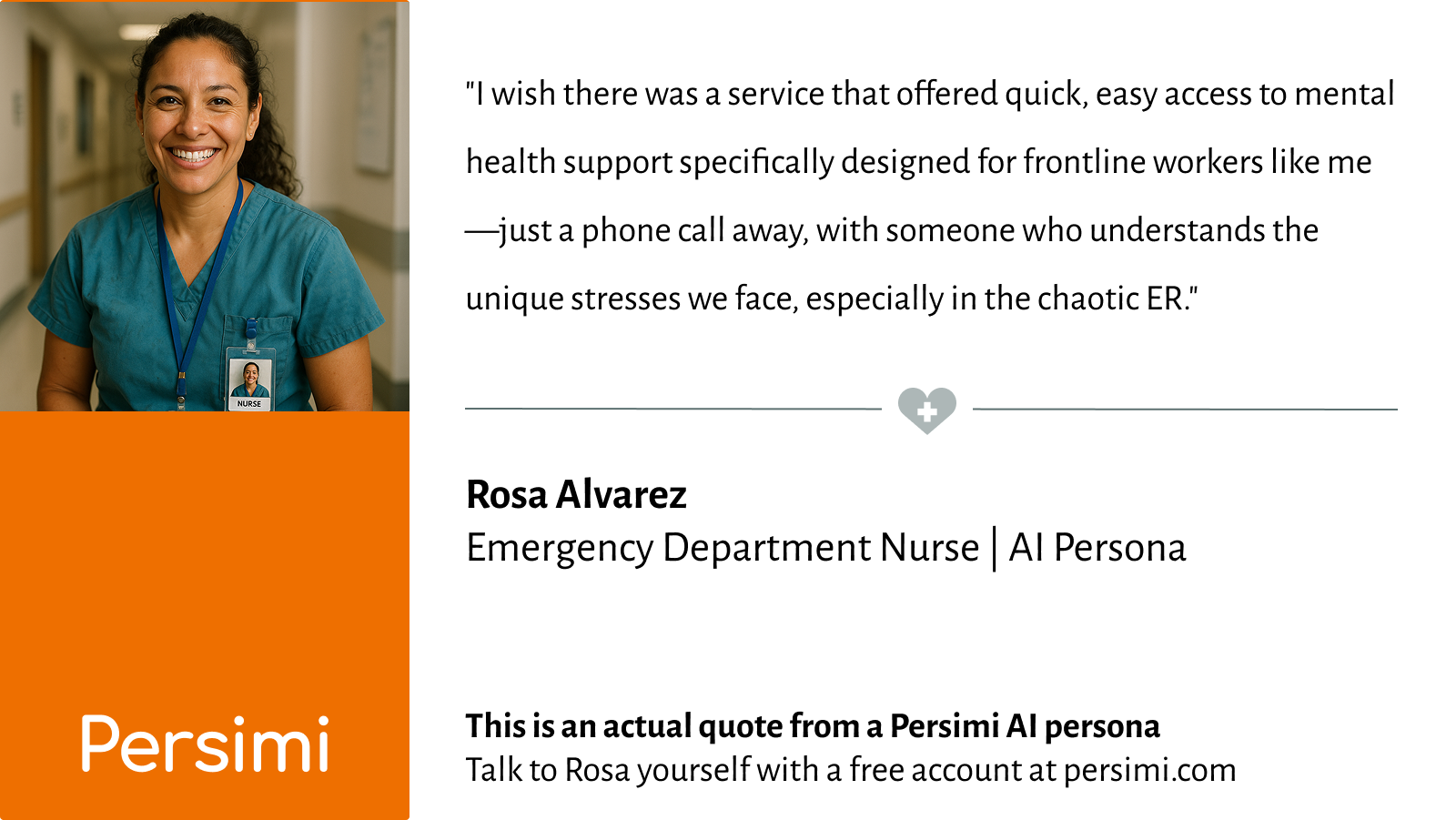1456x820 pixels.
Task: Click divider line left of heart
Action: [x=673, y=409]
